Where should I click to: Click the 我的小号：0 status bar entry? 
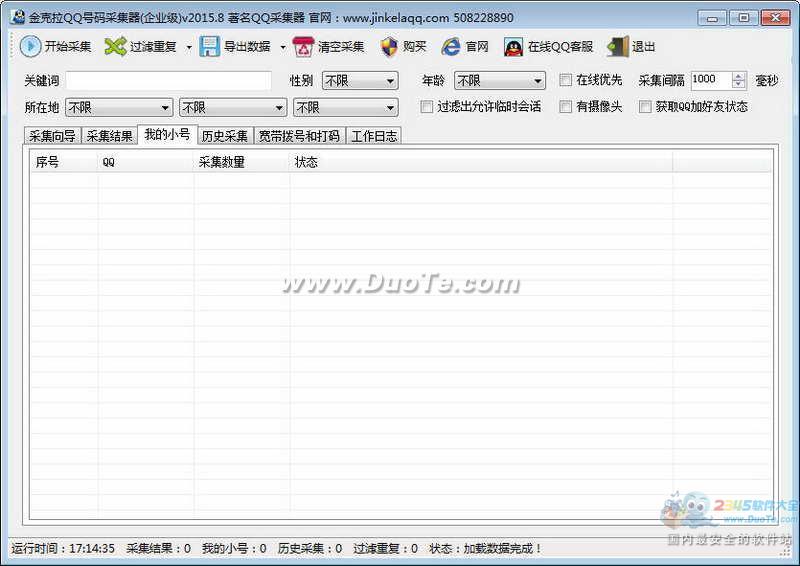pyautogui.click(x=234, y=549)
